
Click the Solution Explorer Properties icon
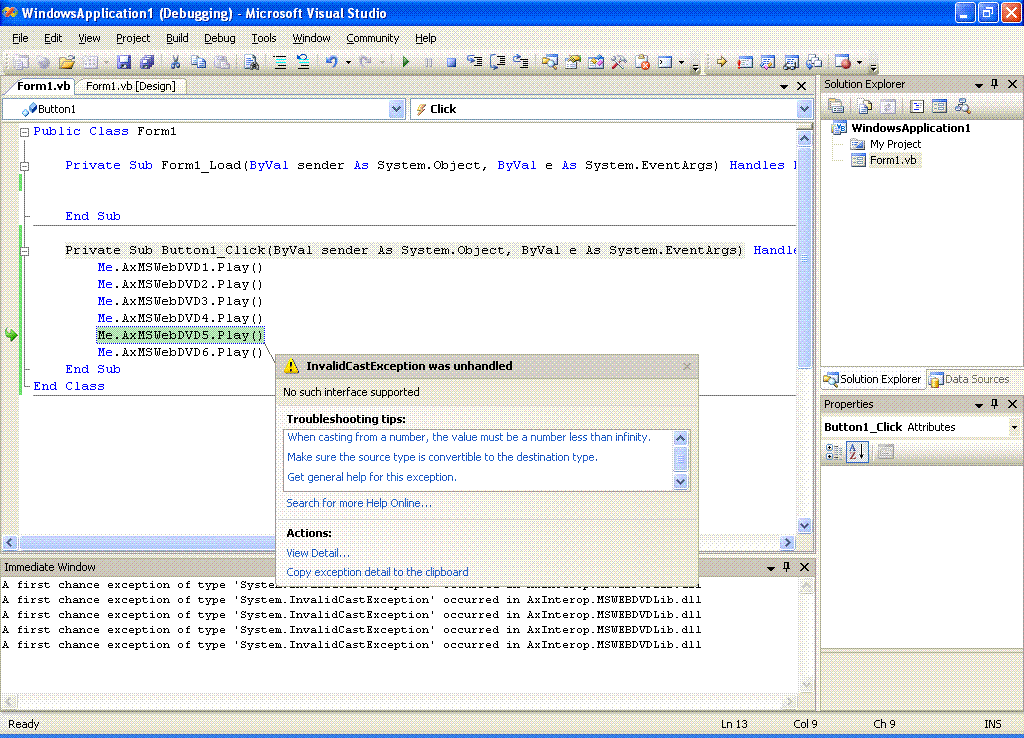(x=836, y=106)
